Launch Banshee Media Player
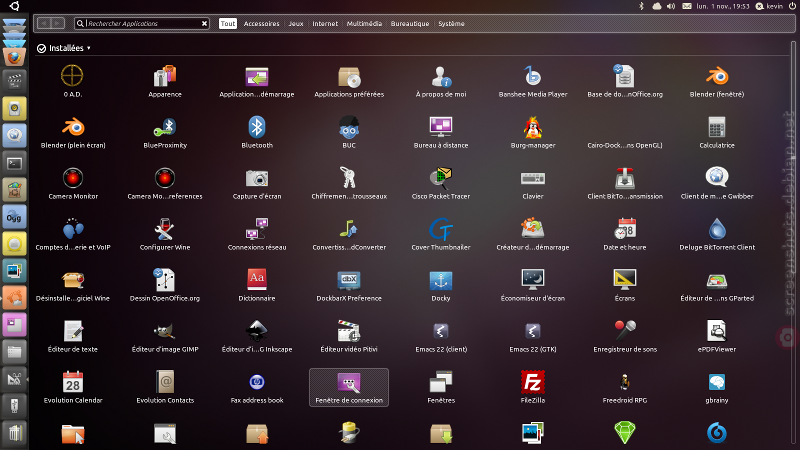Screen dimensions: 800x450 [x=533, y=77]
